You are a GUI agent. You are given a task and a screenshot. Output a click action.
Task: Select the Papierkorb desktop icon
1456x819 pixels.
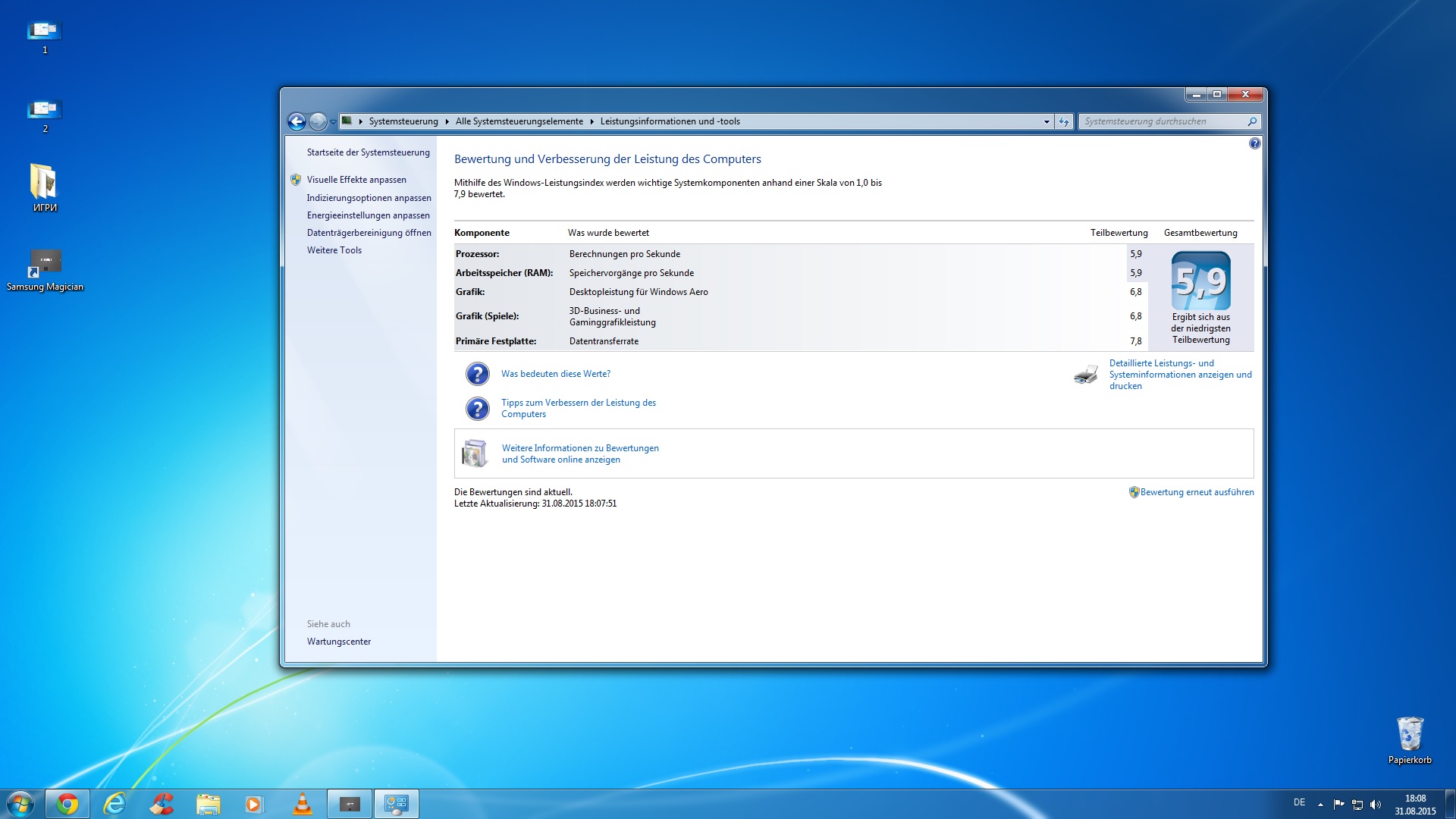point(1410,740)
